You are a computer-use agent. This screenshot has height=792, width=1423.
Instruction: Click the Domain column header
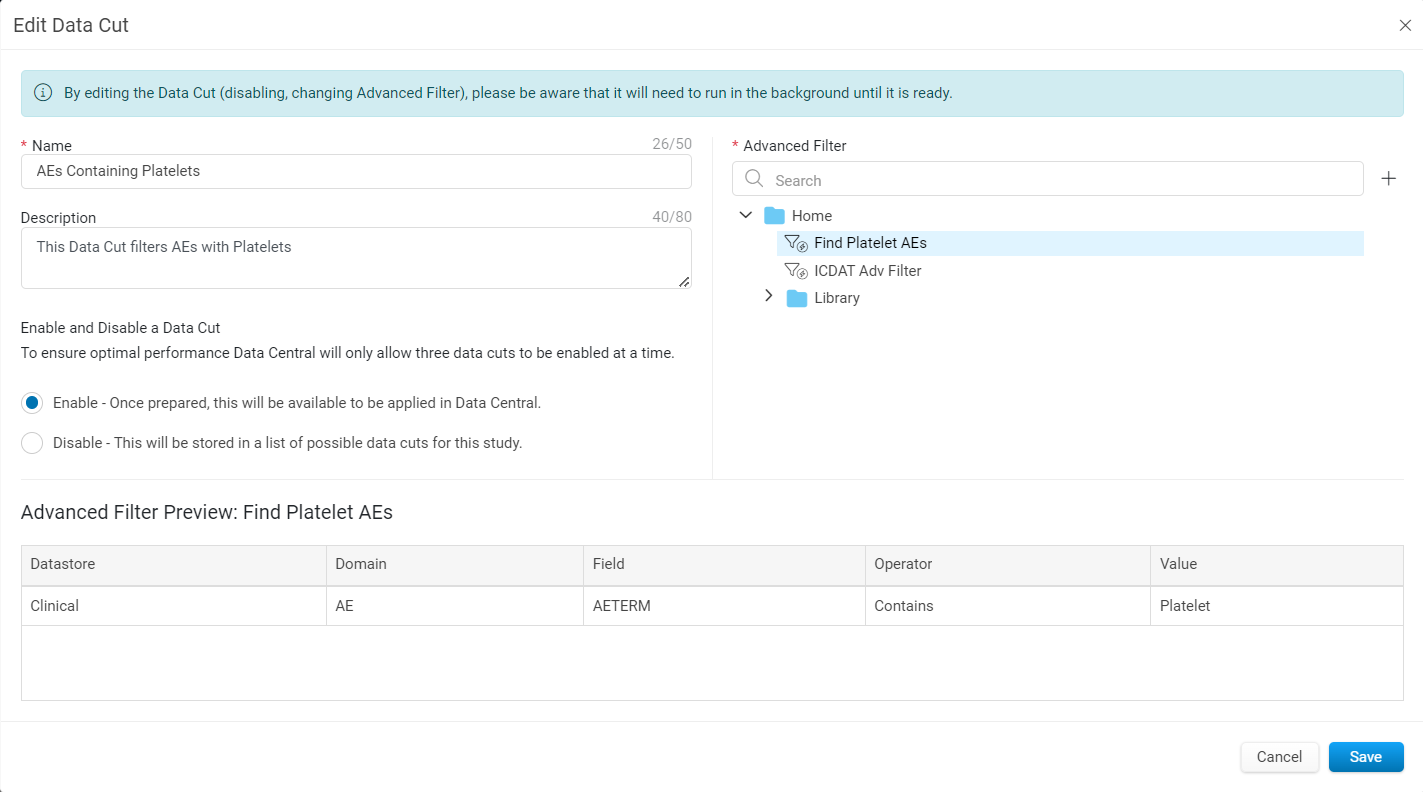point(455,565)
